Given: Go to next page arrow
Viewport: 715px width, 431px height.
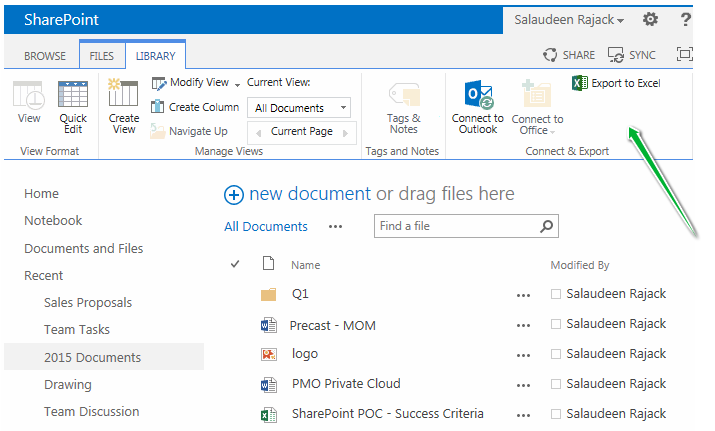Looking at the screenshot, I should tap(345, 133).
